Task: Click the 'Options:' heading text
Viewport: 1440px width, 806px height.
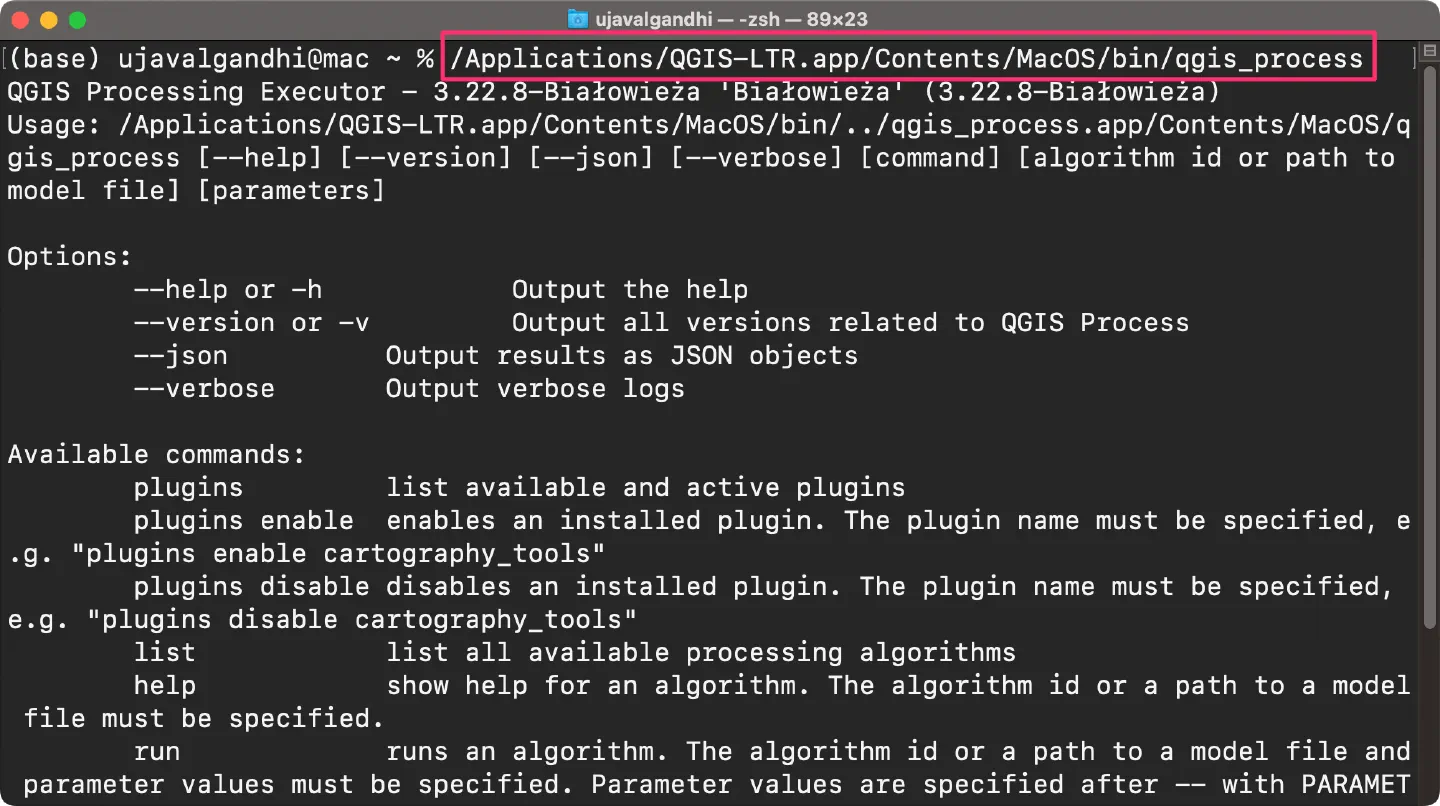Action: tap(70, 257)
